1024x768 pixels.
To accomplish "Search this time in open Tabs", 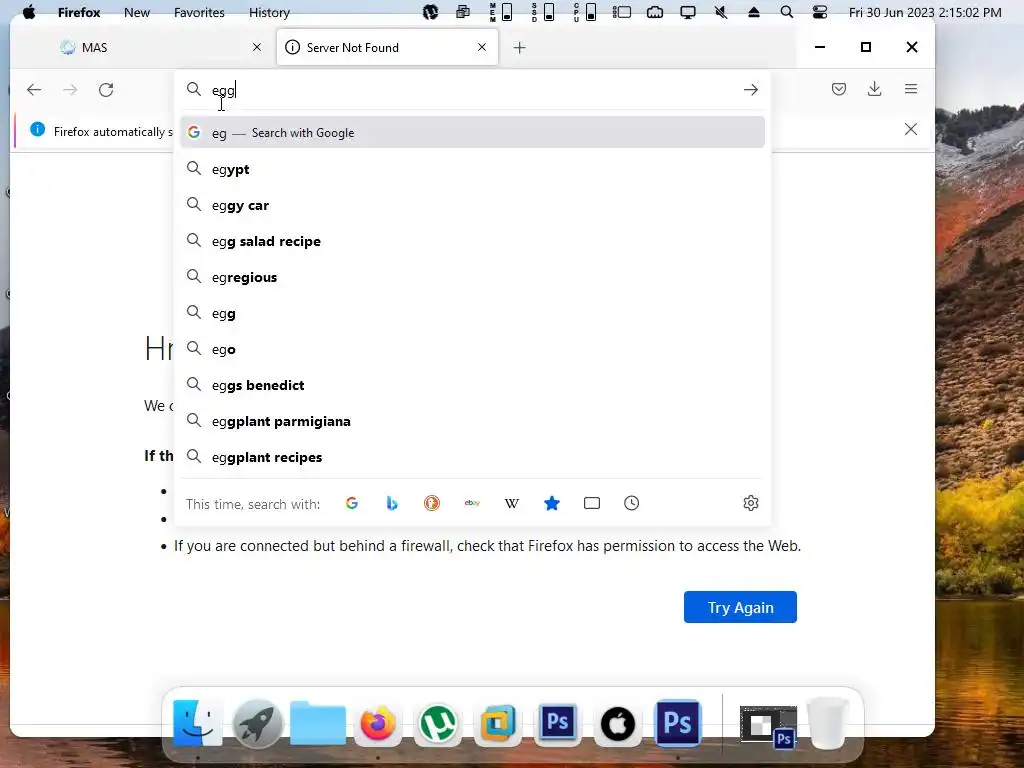I will [592, 503].
